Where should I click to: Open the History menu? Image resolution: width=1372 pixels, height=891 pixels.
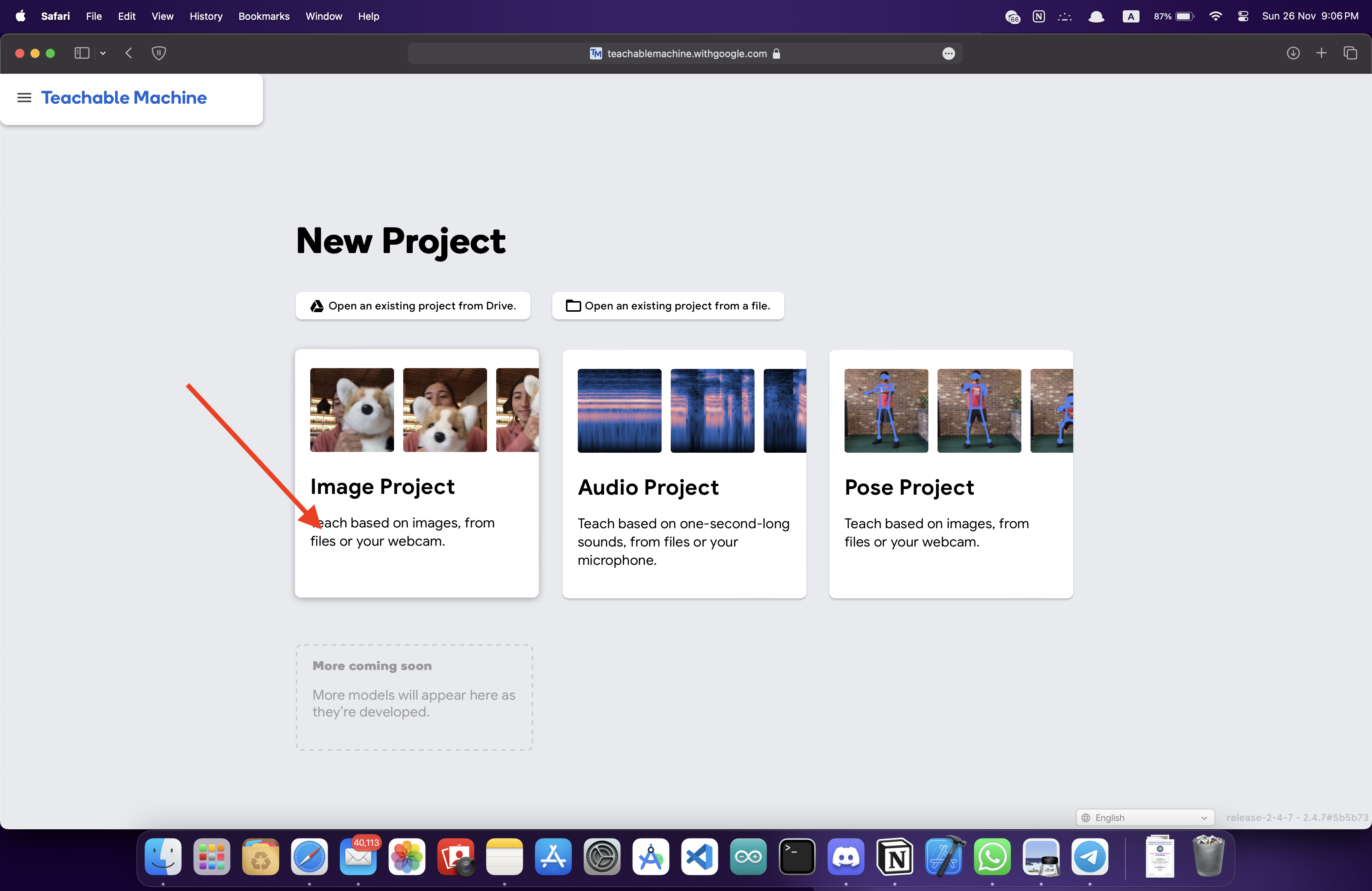pos(206,16)
